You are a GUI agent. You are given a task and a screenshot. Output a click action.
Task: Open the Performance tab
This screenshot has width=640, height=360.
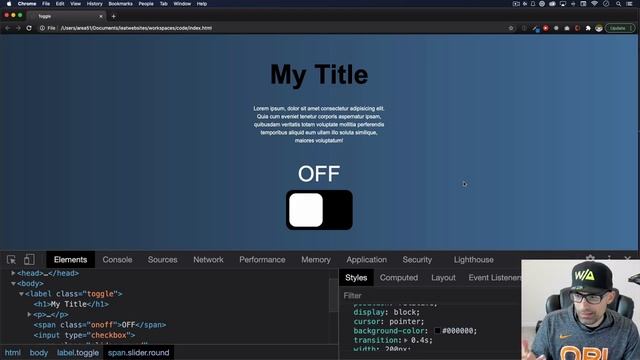[262, 260]
